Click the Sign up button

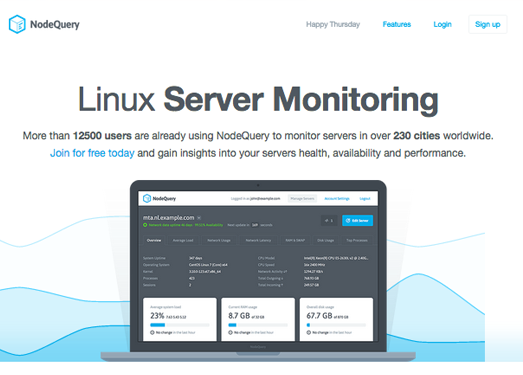coord(487,24)
